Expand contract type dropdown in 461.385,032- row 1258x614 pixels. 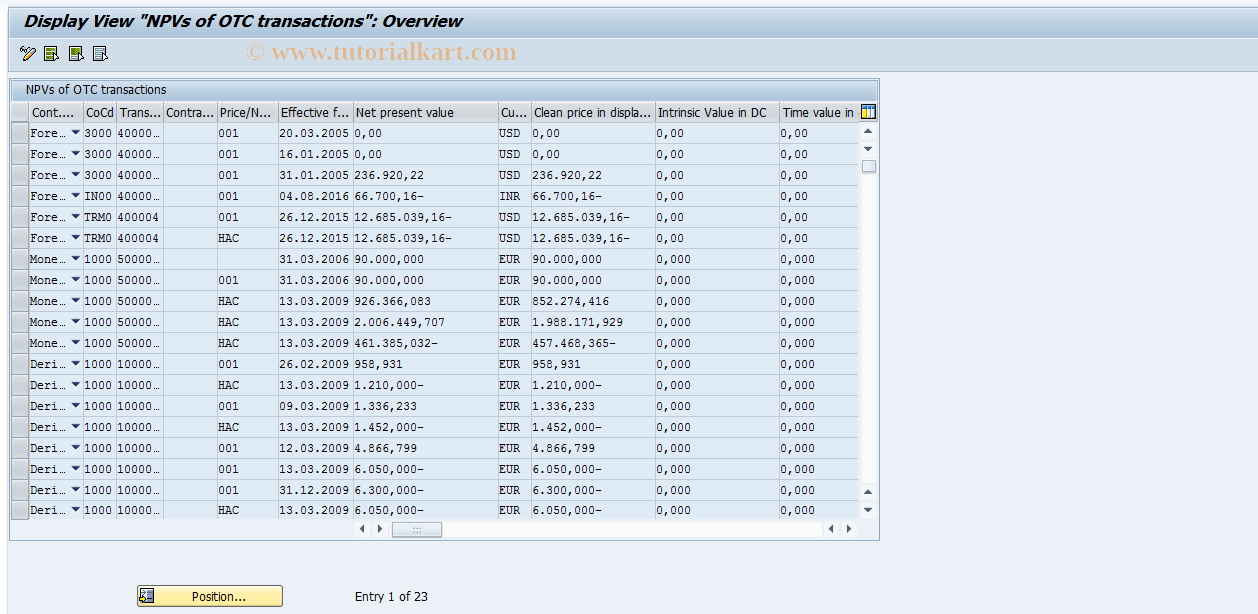click(x=75, y=343)
